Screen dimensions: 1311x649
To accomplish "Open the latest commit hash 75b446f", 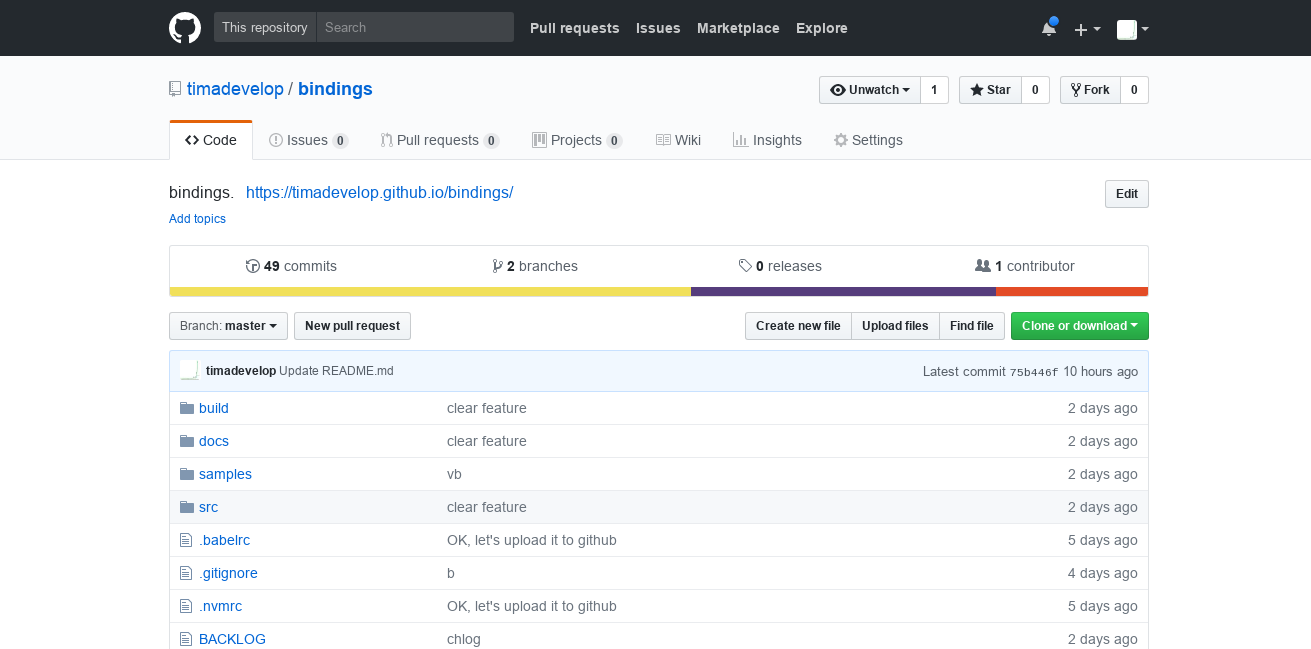I will click(x=1033, y=372).
